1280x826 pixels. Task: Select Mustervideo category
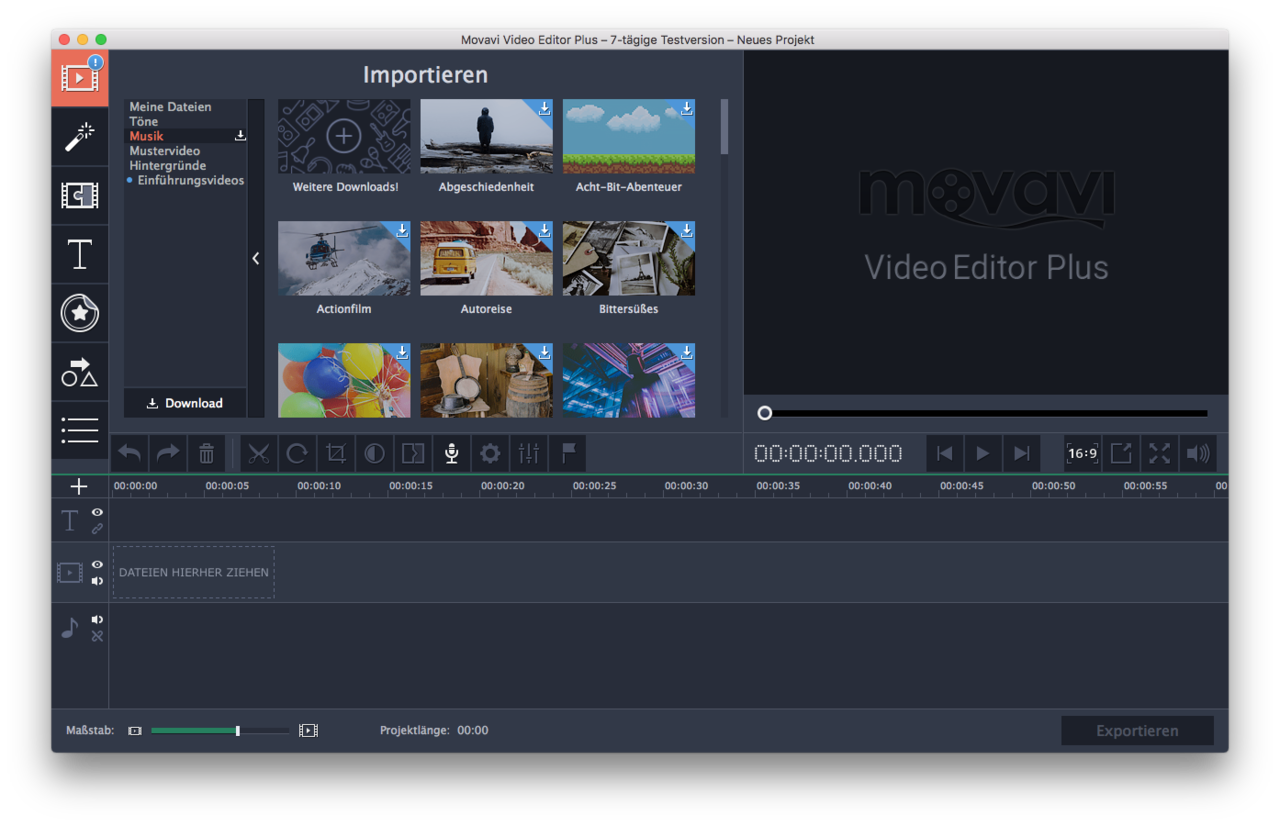coord(165,151)
